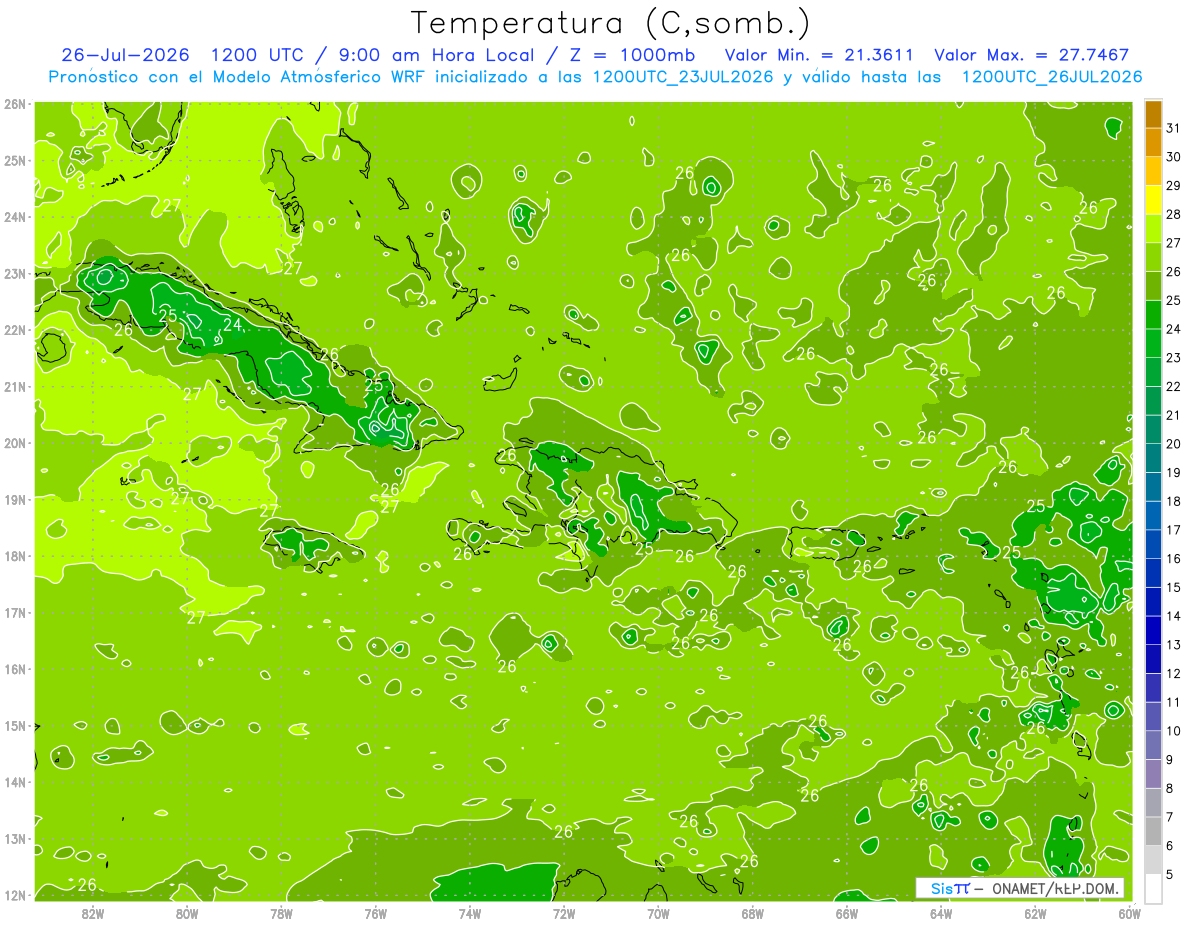Click the yellow colorbar swatch between 28 and 29

pyautogui.click(x=1153, y=200)
